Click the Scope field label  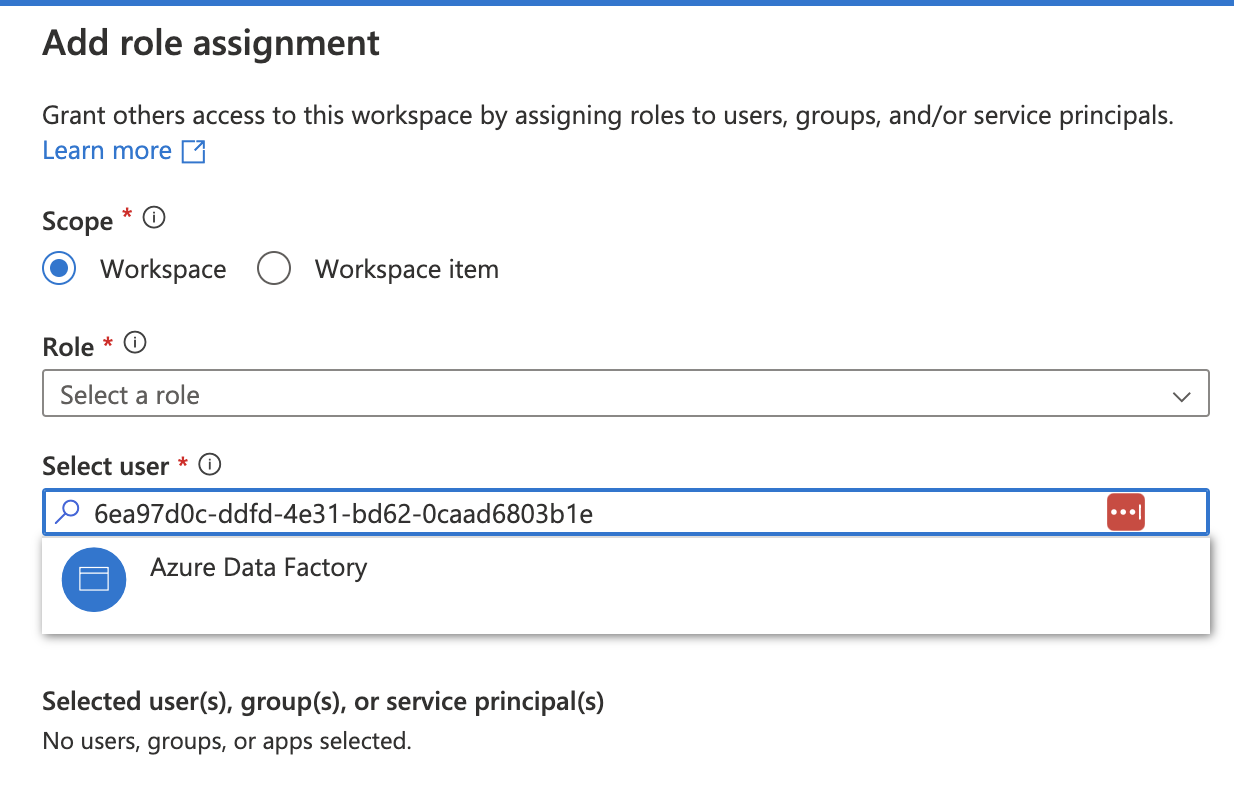coord(79,220)
